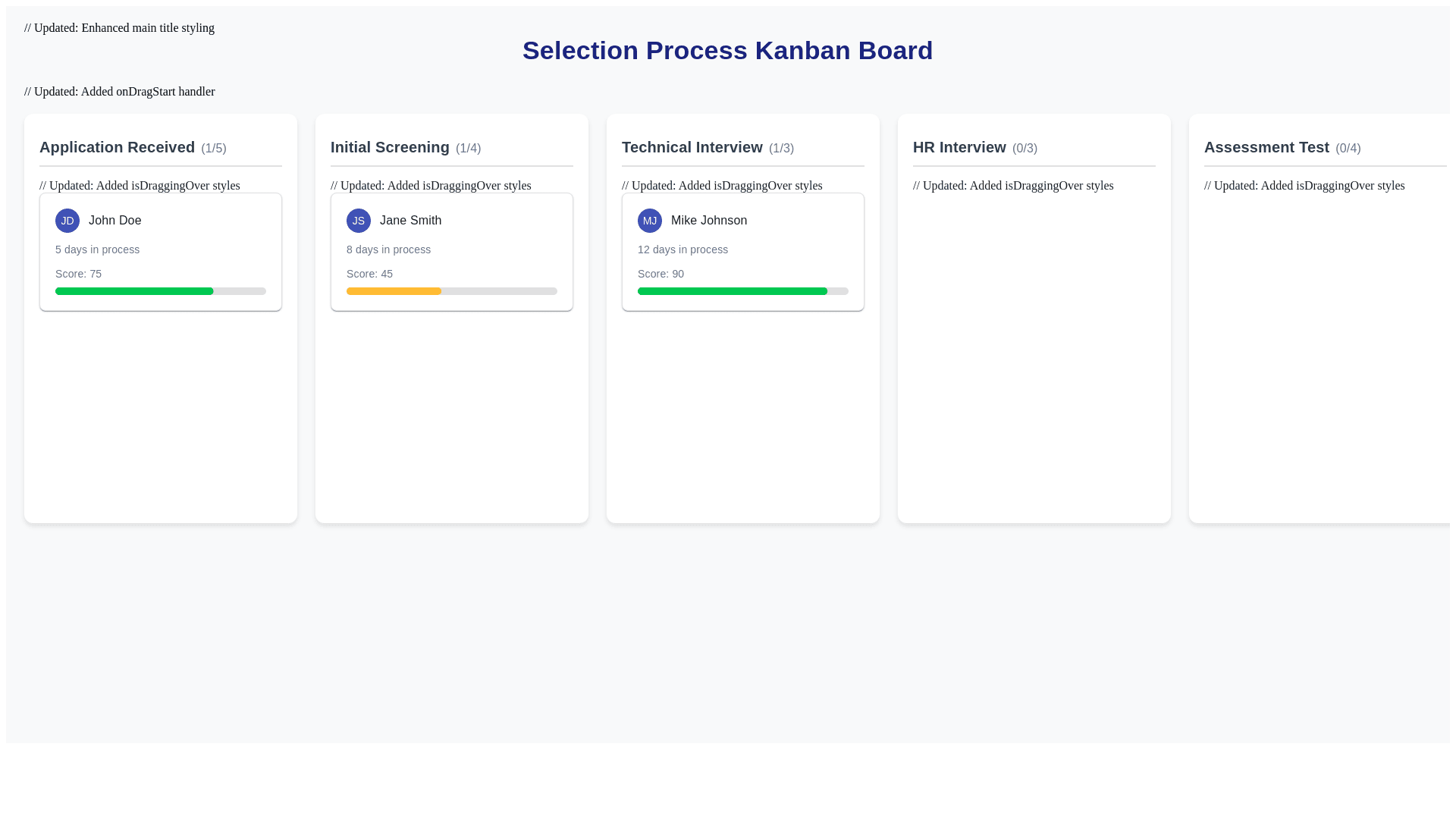Click Mike Johnson's MJ avatar circle

(650, 221)
